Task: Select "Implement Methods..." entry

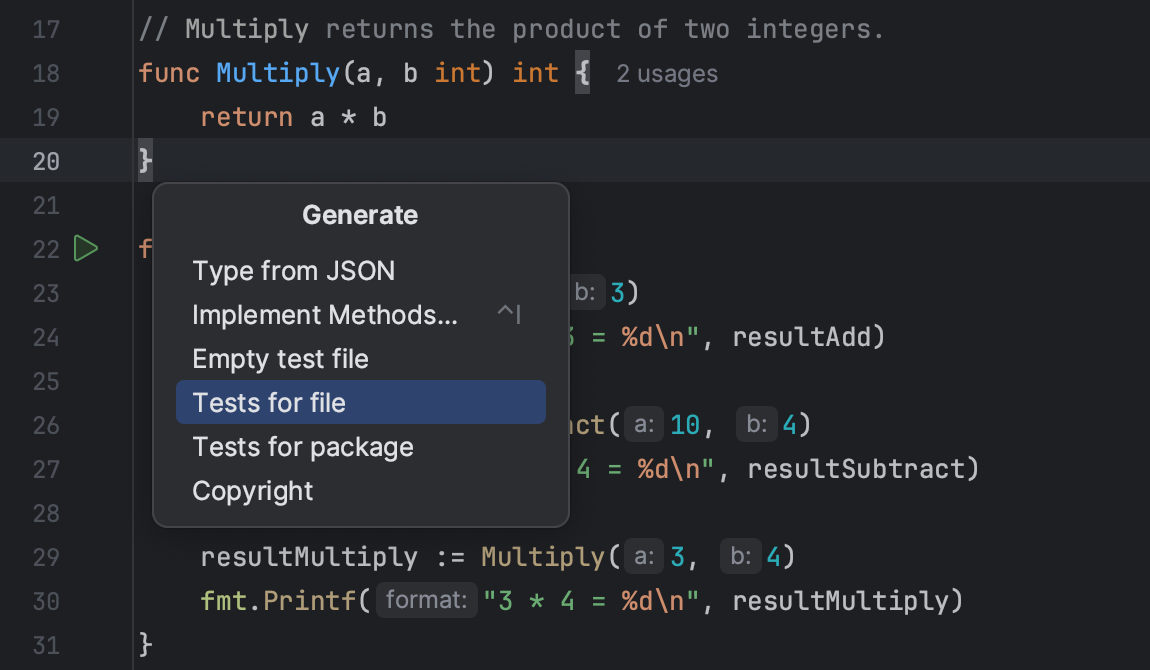Action: pos(325,314)
